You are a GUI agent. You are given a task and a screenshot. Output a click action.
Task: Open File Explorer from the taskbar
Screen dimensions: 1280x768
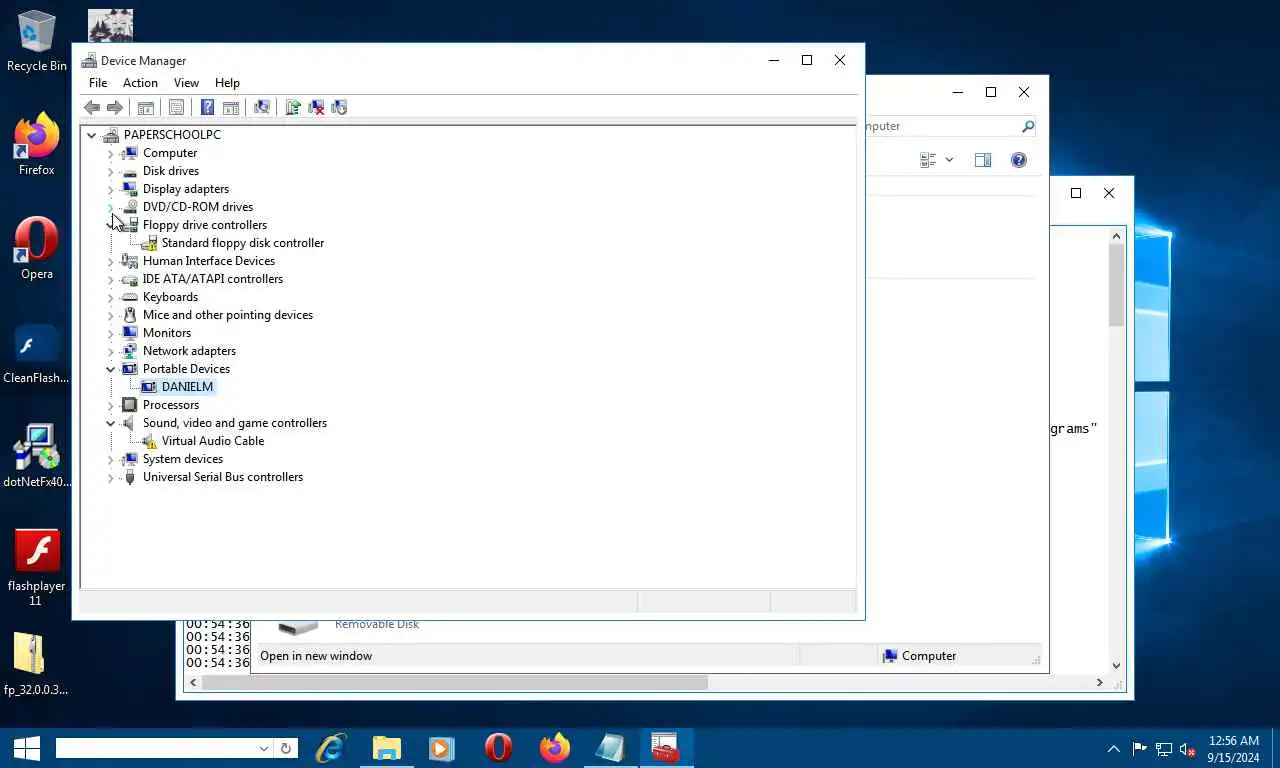pyautogui.click(x=386, y=748)
